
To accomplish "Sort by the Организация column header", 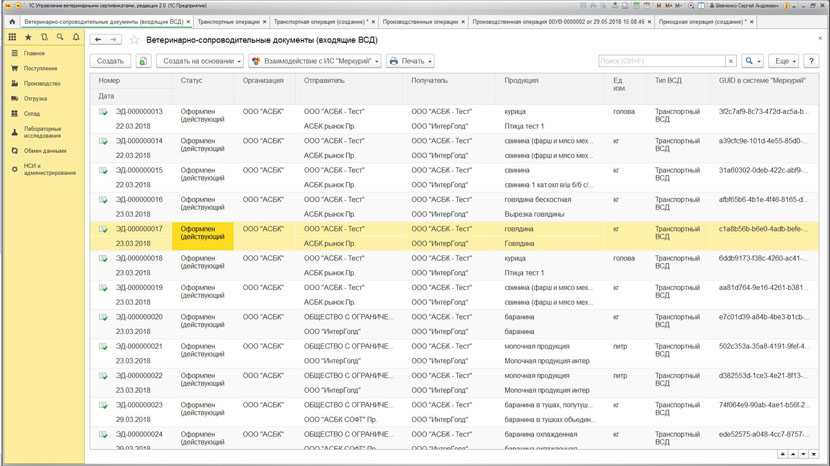I will (263, 80).
